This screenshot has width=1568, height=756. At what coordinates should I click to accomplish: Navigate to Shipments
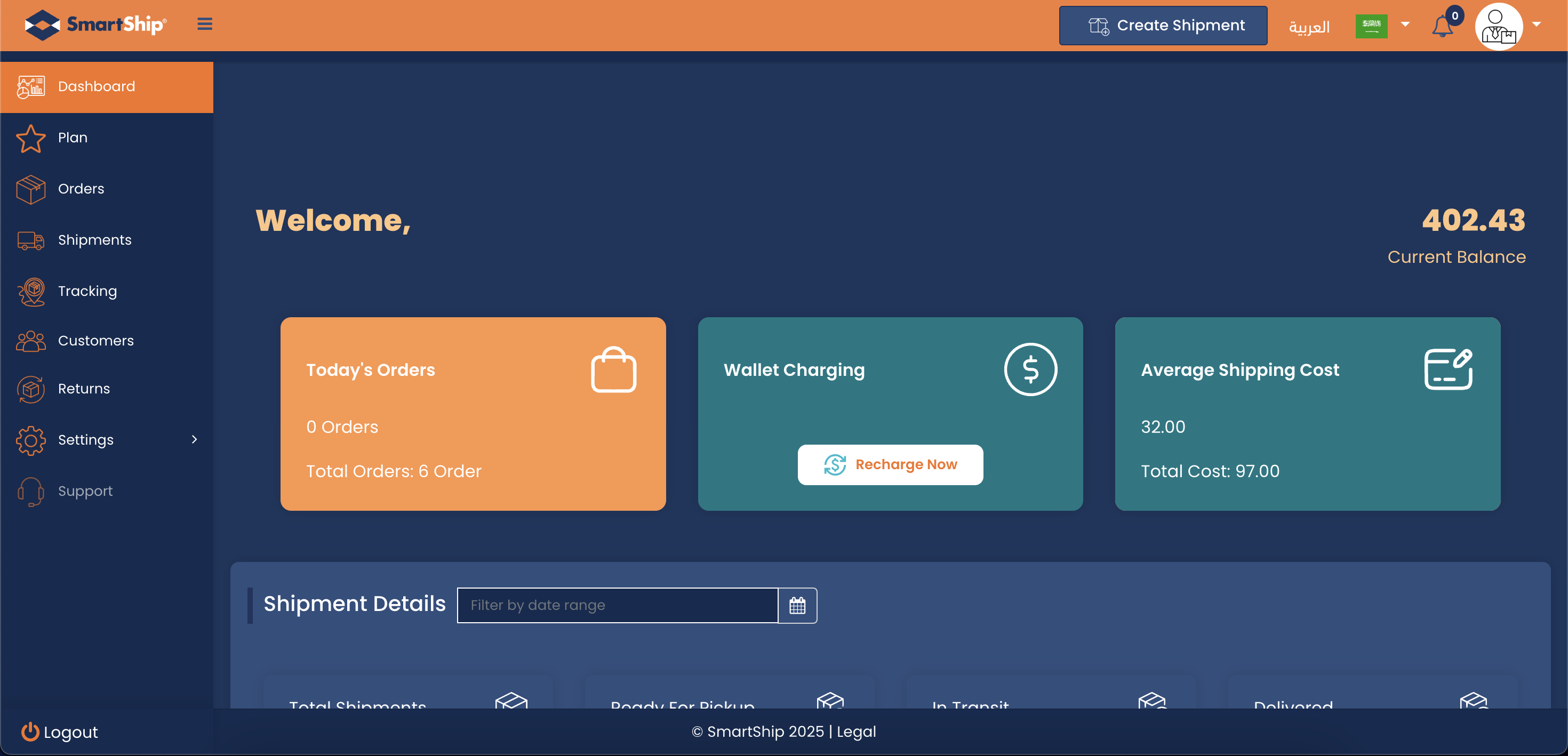tap(107, 240)
